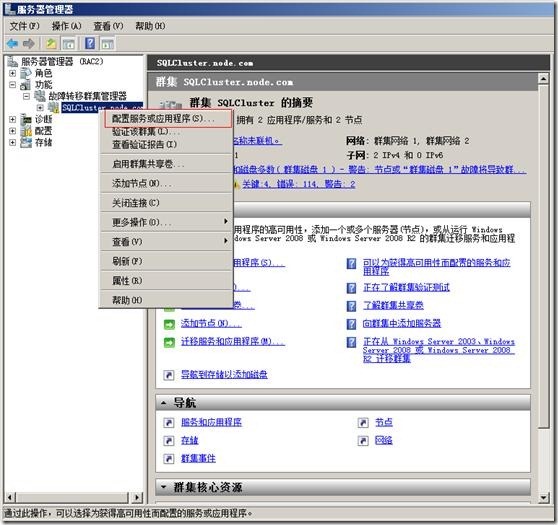
Task: Click the green arrow icon beside 添加节点
Action: point(169,324)
